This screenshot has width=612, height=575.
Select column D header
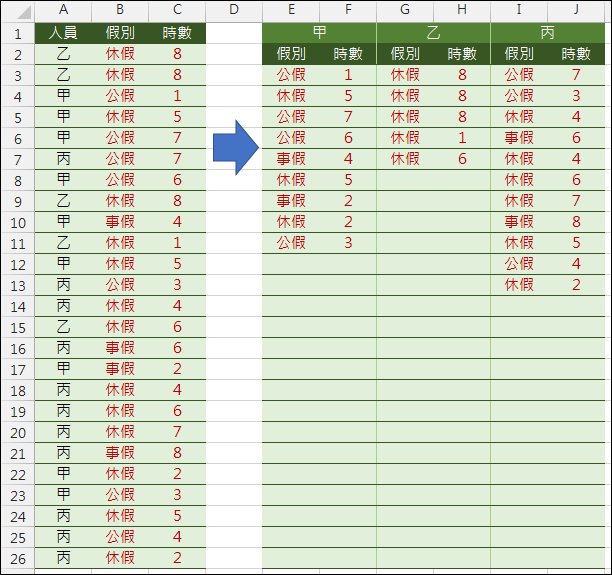pos(234,10)
